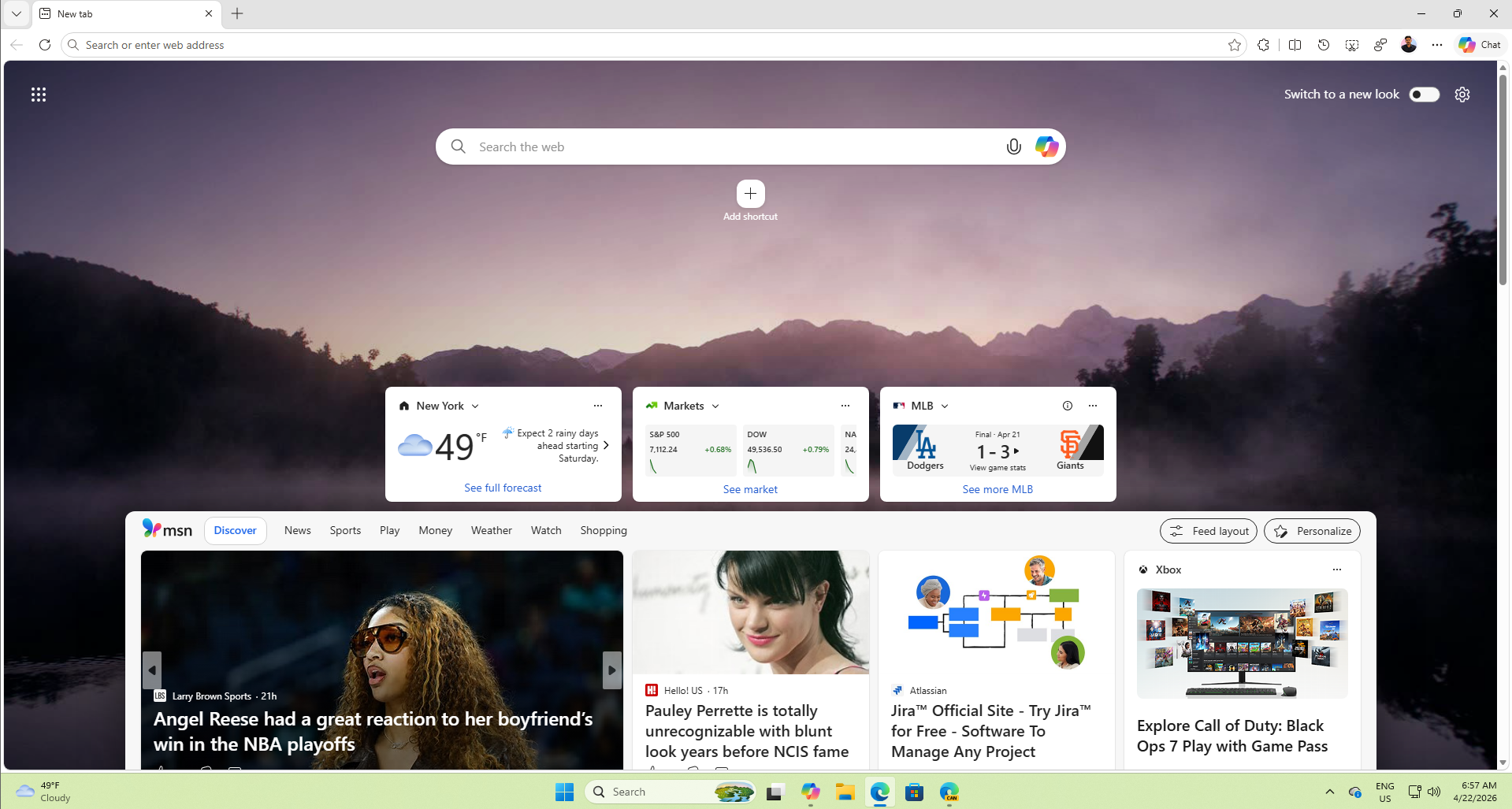
Task: Expand the MLB selector chevron
Action: click(x=944, y=406)
